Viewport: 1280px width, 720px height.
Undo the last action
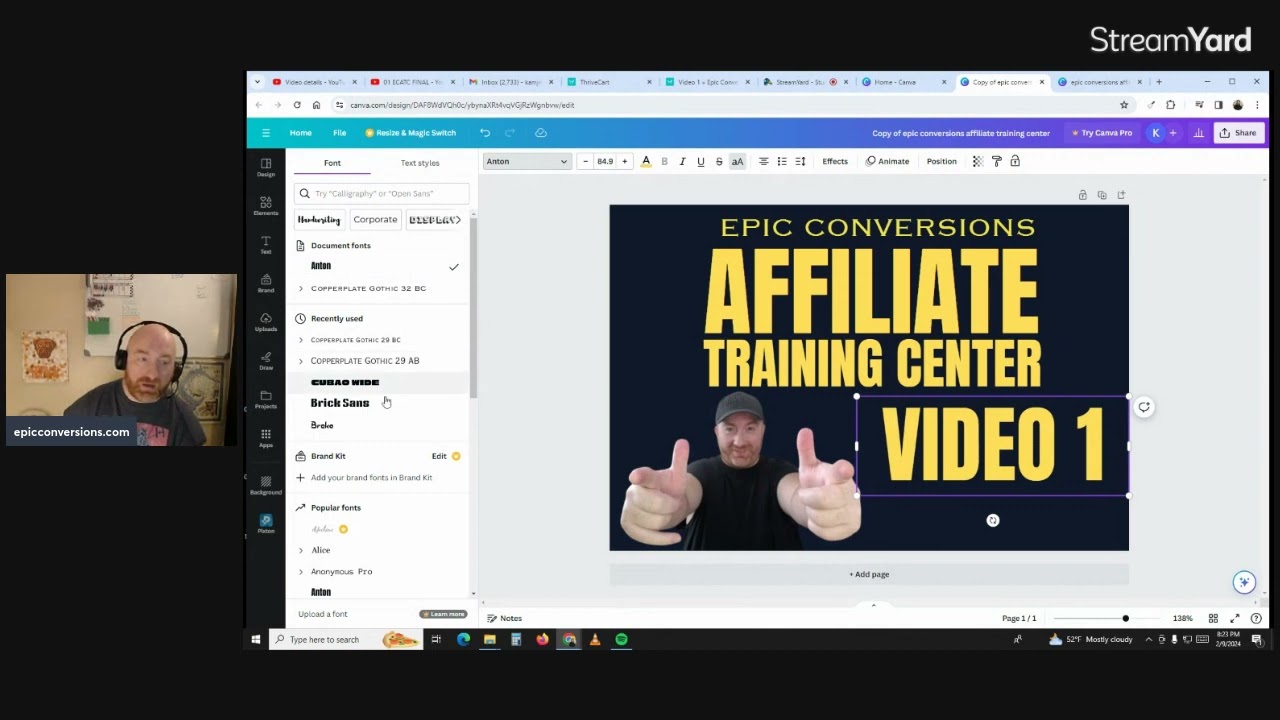click(x=485, y=133)
